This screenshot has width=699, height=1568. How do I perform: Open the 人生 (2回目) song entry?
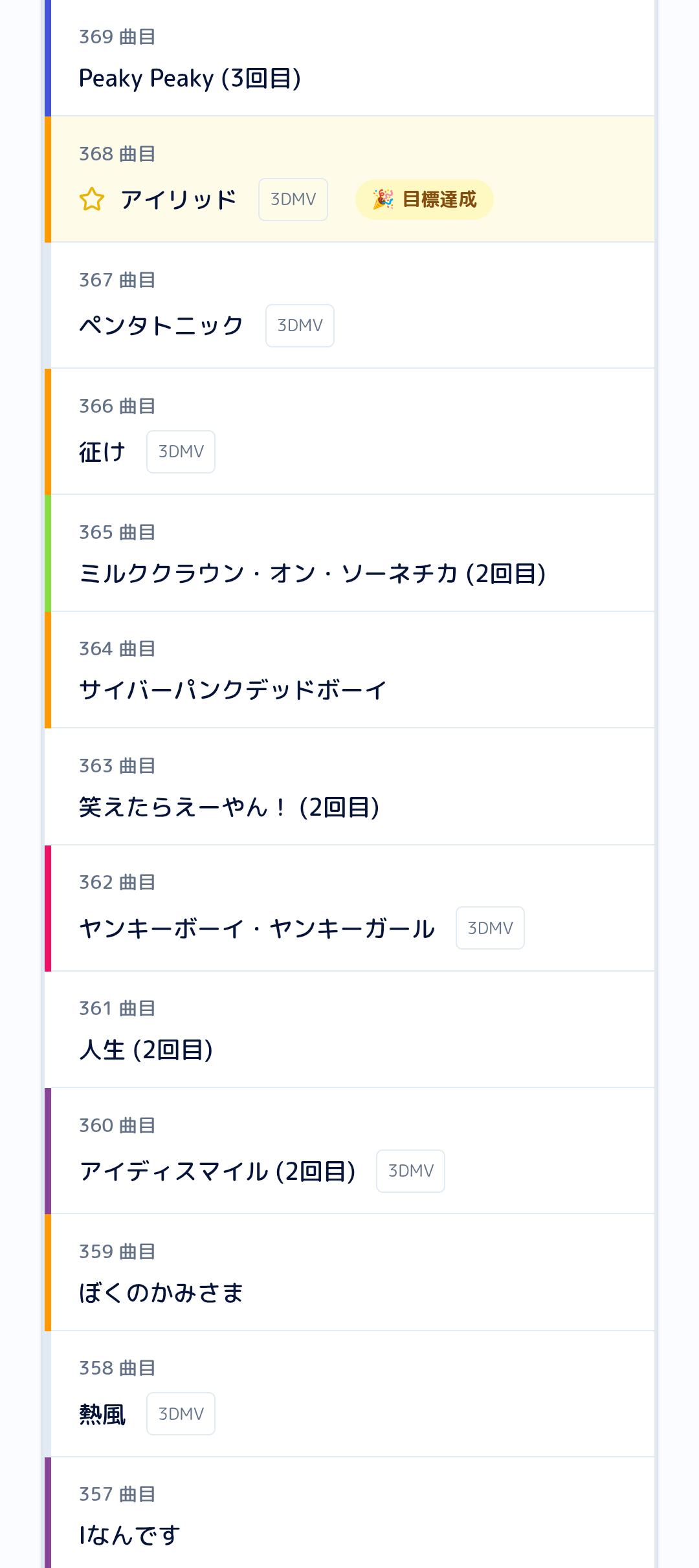(x=146, y=1050)
